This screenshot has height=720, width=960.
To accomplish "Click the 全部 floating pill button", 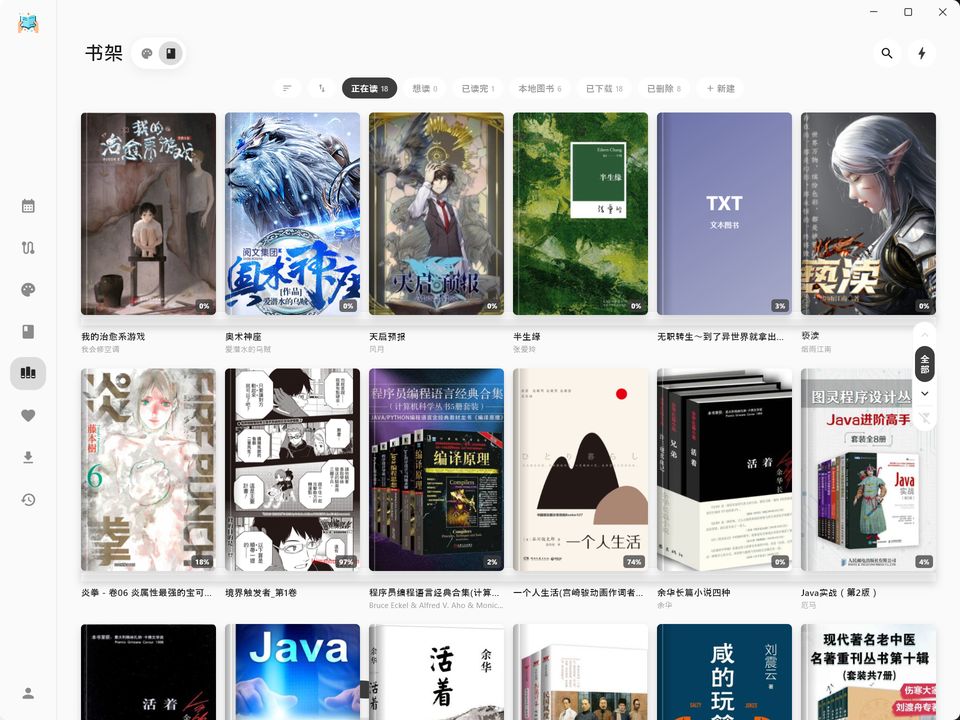I will coord(924,364).
